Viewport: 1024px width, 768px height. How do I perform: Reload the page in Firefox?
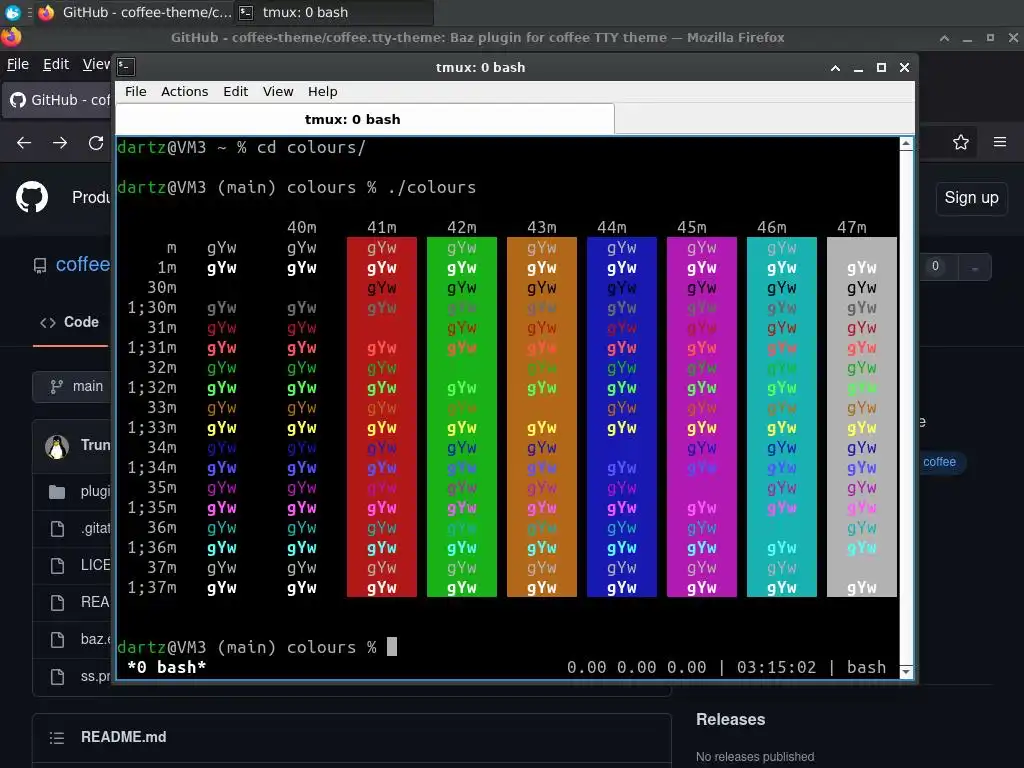96,142
